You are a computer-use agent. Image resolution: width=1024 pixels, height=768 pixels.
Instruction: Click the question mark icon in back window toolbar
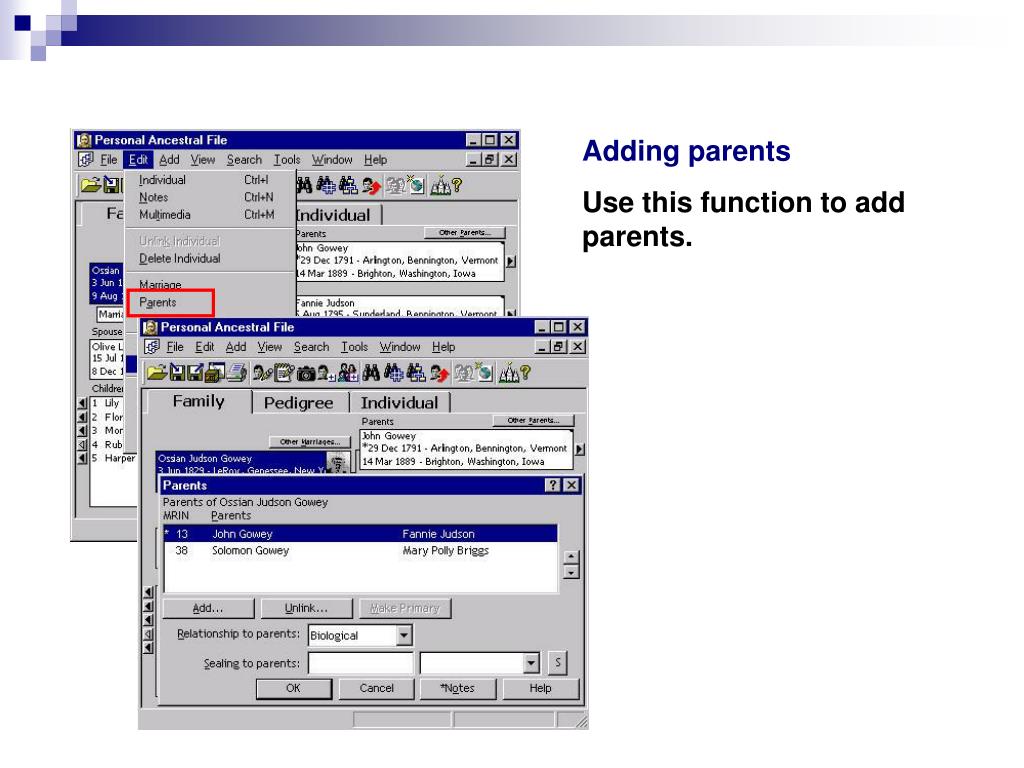456,185
